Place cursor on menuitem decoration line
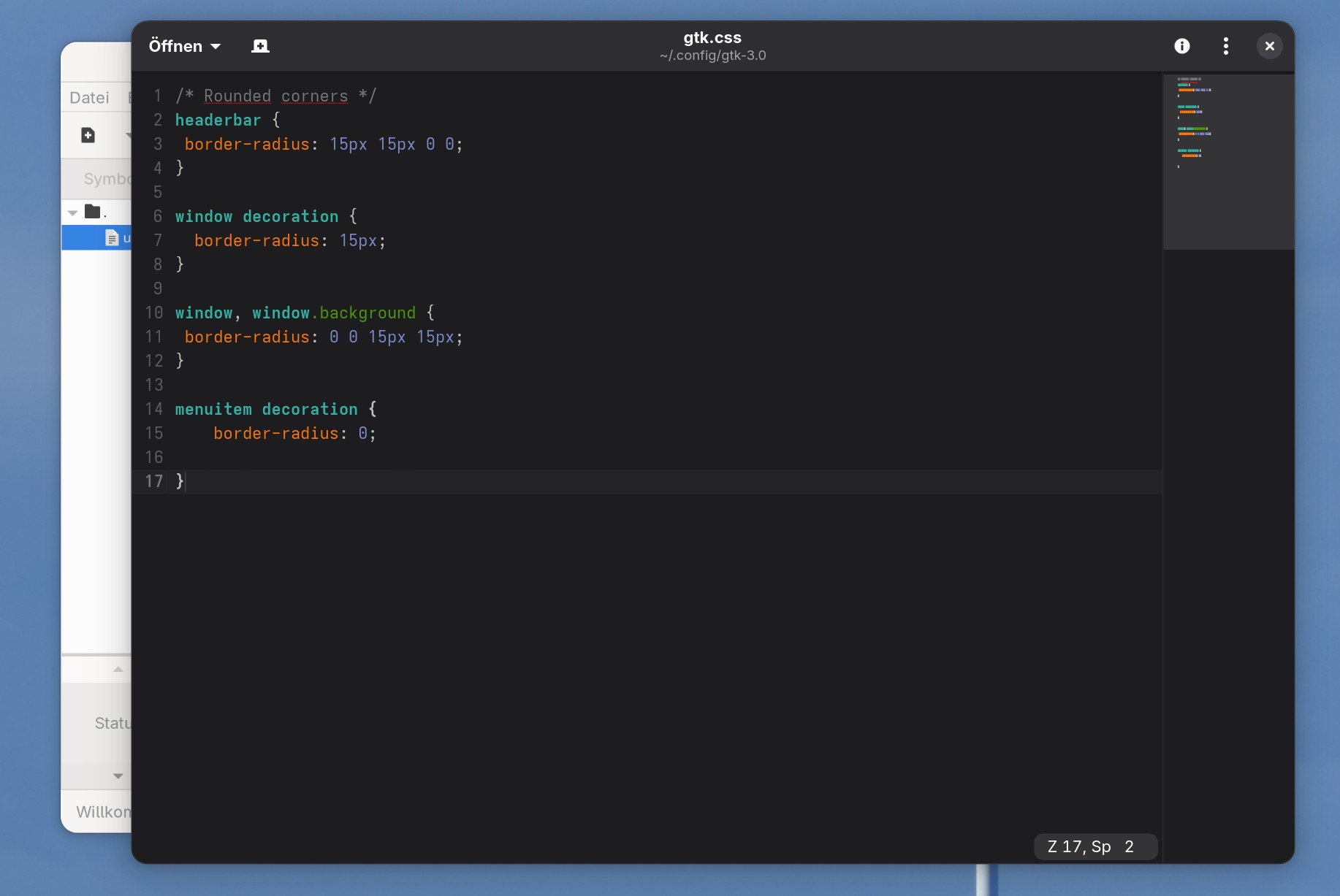 point(266,410)
